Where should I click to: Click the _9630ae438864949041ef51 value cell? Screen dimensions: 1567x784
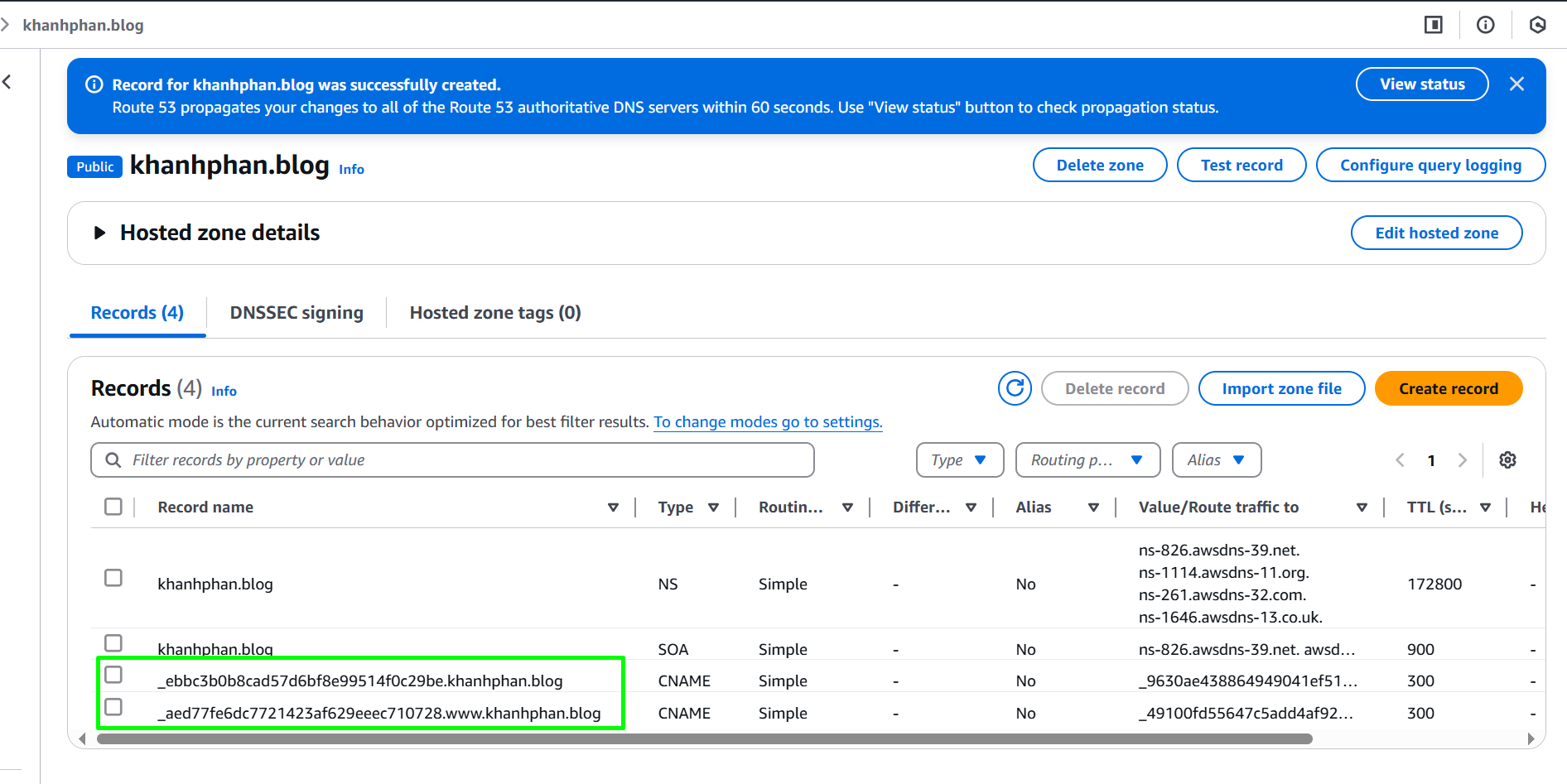[x=1248, y=681]
